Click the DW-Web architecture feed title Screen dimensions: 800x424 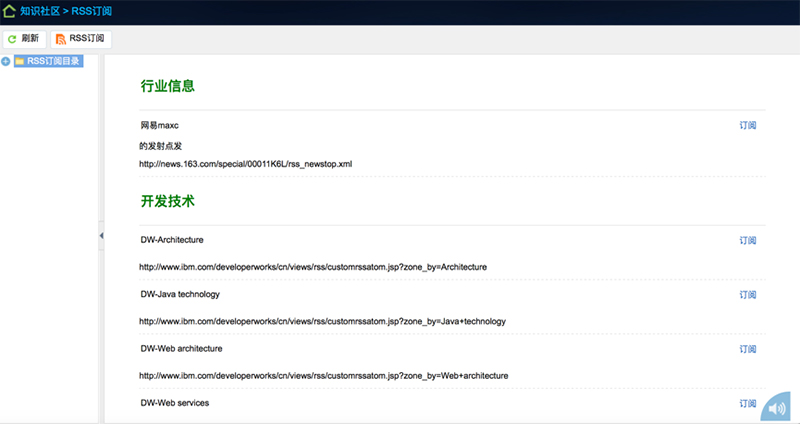point(182,348)
